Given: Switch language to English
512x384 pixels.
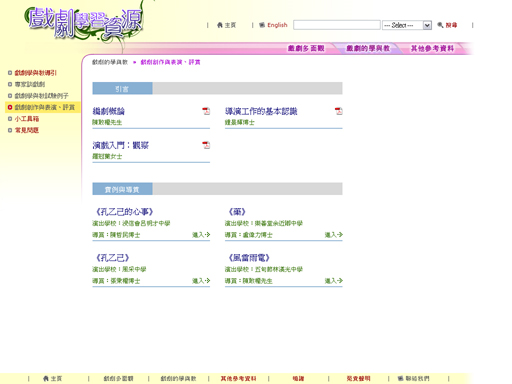Looking at the screenshot, I should pyautogui.click(x=277, y=25).
